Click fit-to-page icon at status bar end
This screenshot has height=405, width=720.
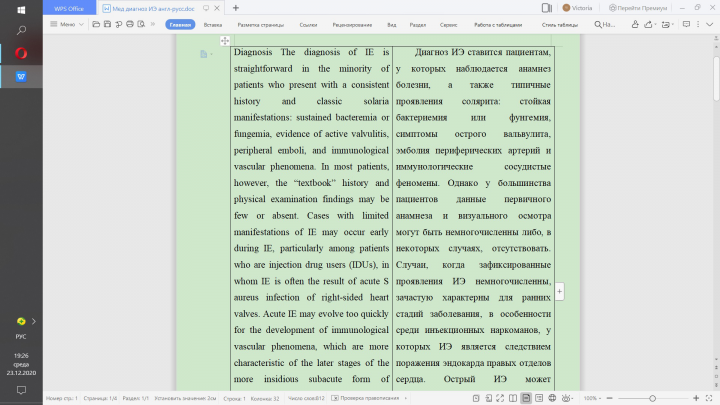coord(709,398)
